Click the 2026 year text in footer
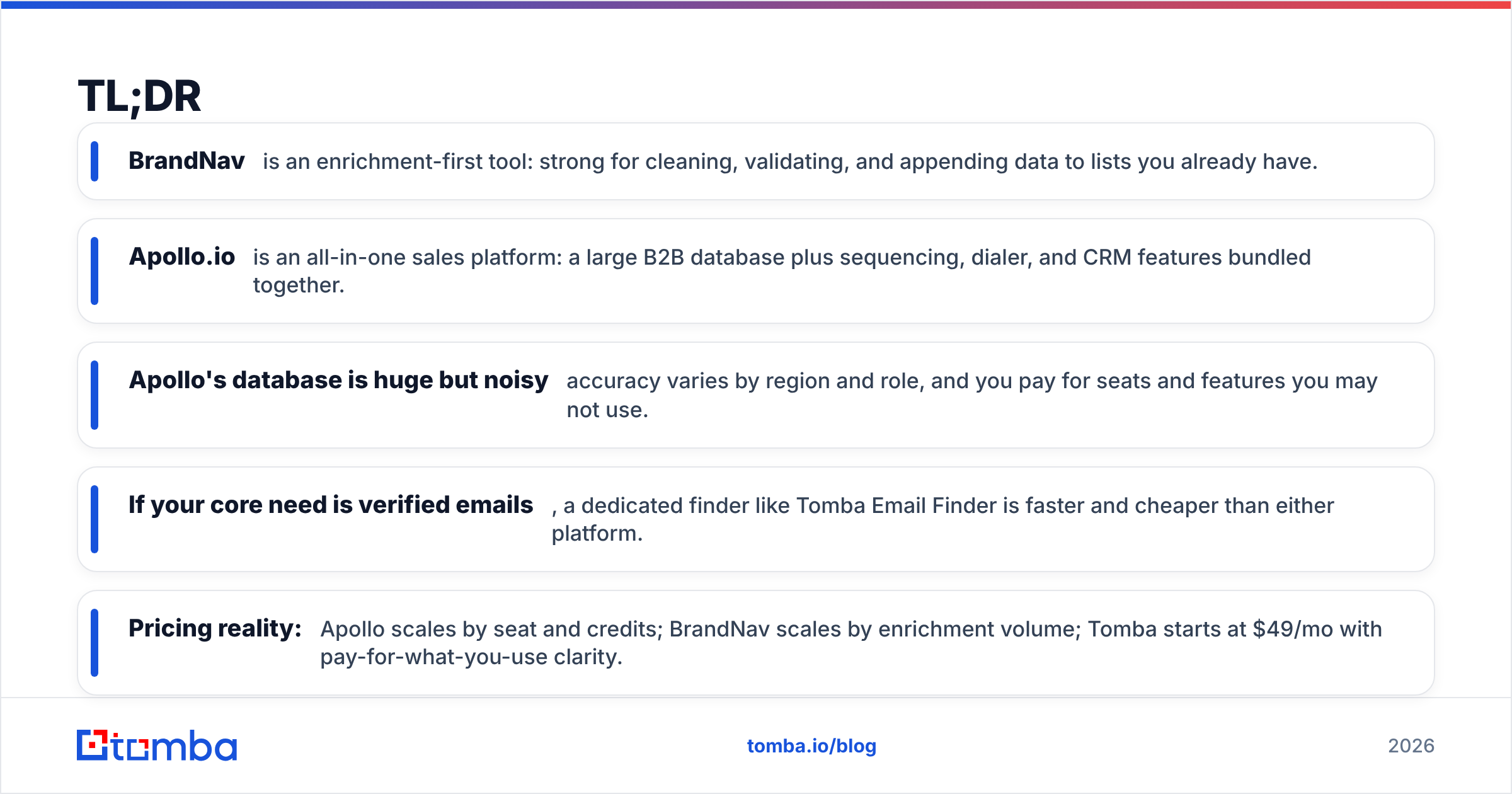 1411,746
